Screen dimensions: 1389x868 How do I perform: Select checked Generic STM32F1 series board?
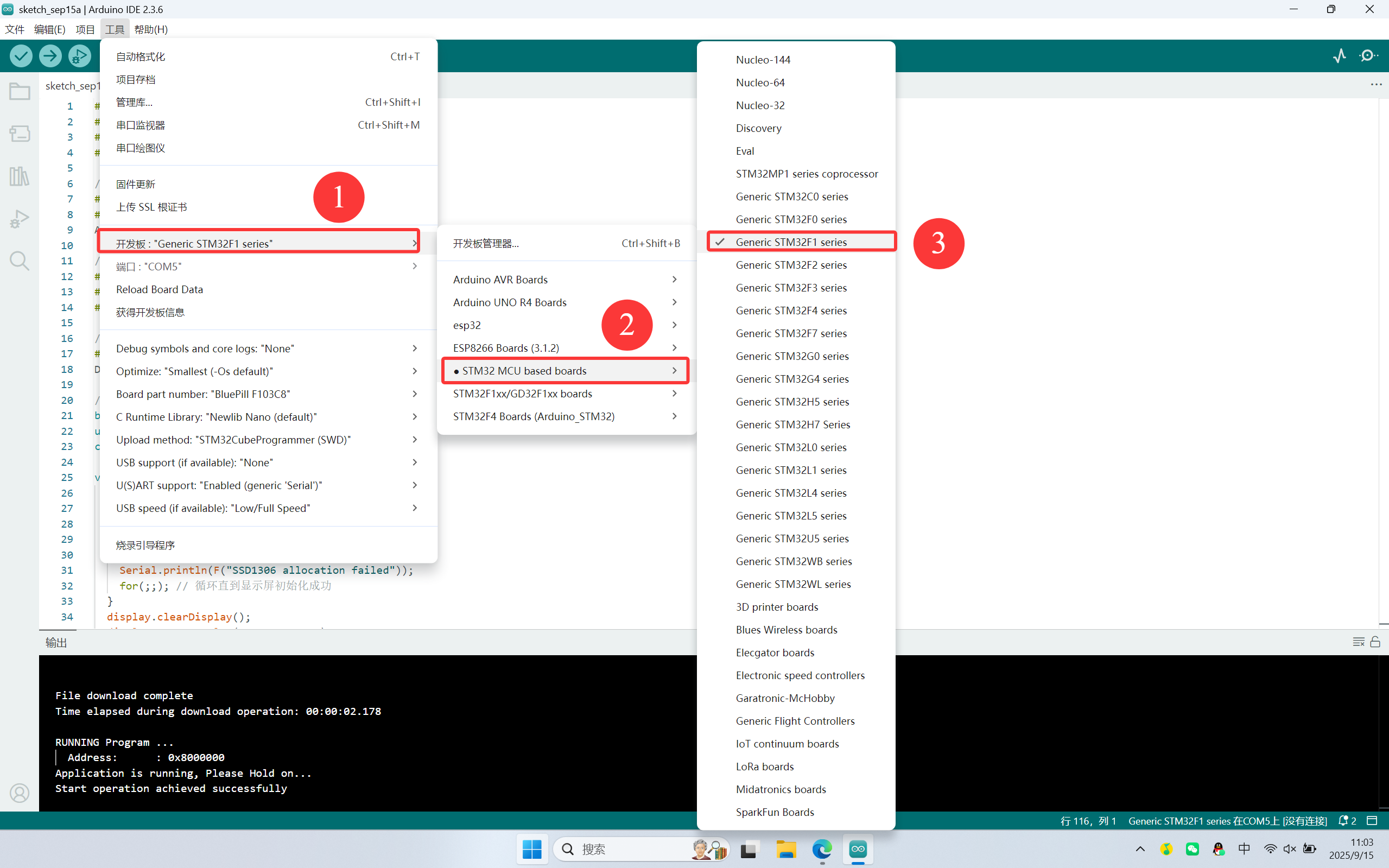[x=791, y=242]
